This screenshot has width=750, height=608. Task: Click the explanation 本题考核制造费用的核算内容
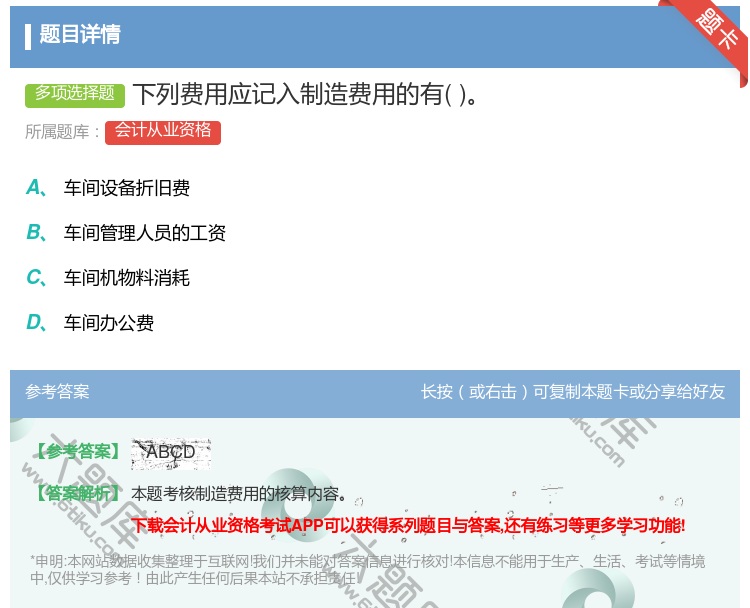pyautogui.click(x=239, y=494)
